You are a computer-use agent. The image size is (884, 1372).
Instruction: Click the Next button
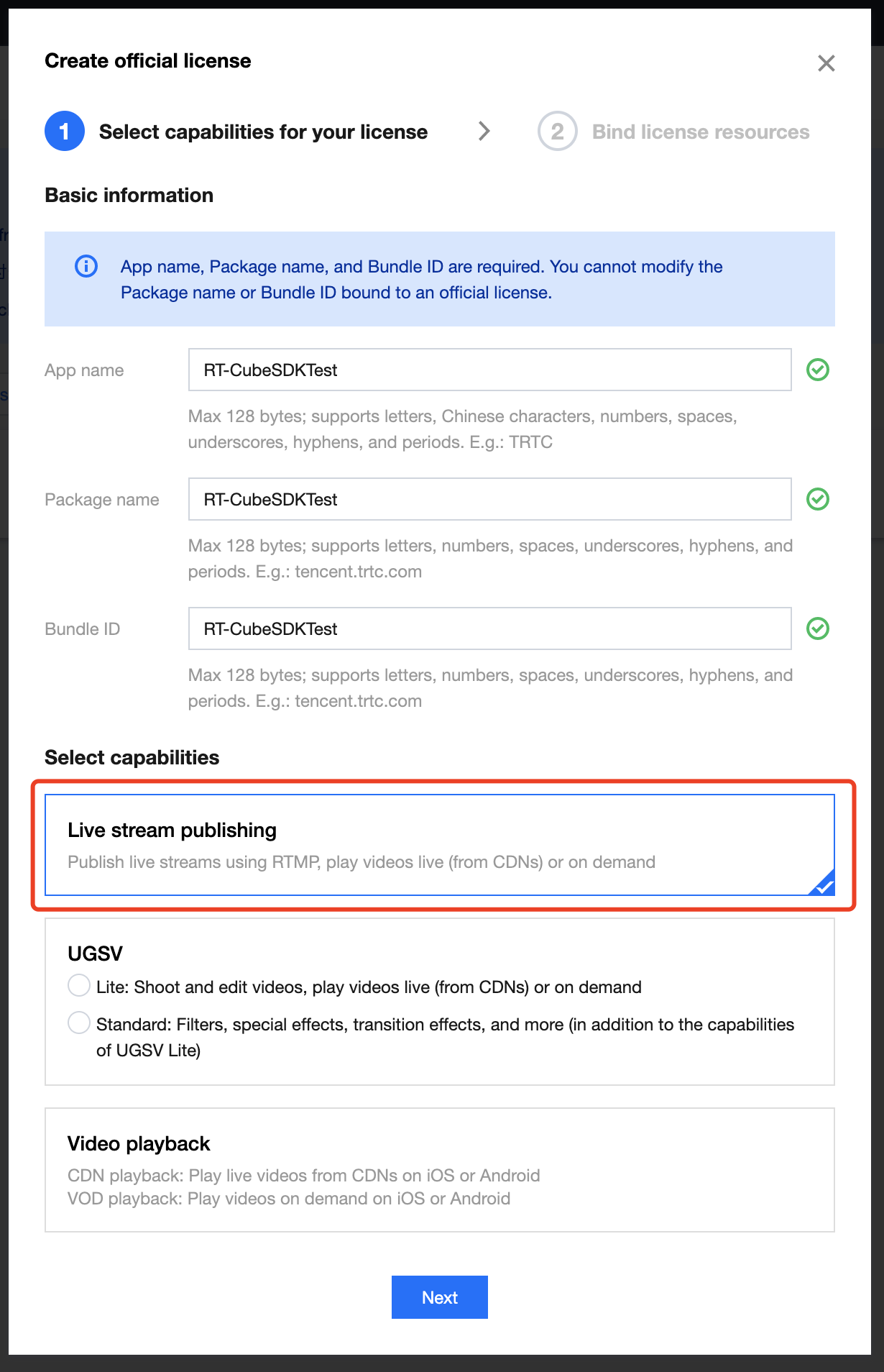[x=440, y=1297]
